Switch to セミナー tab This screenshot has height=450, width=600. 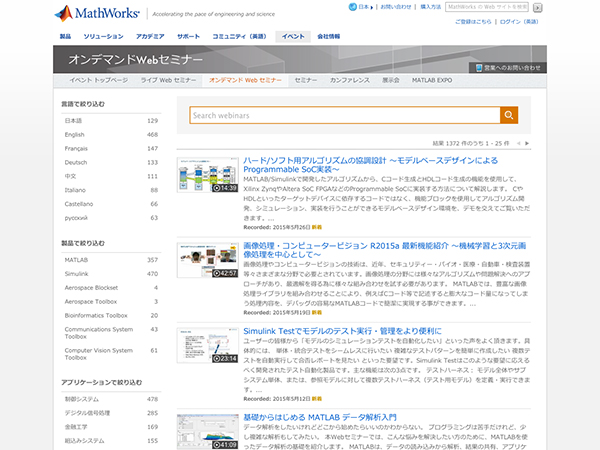pos(306,80)
